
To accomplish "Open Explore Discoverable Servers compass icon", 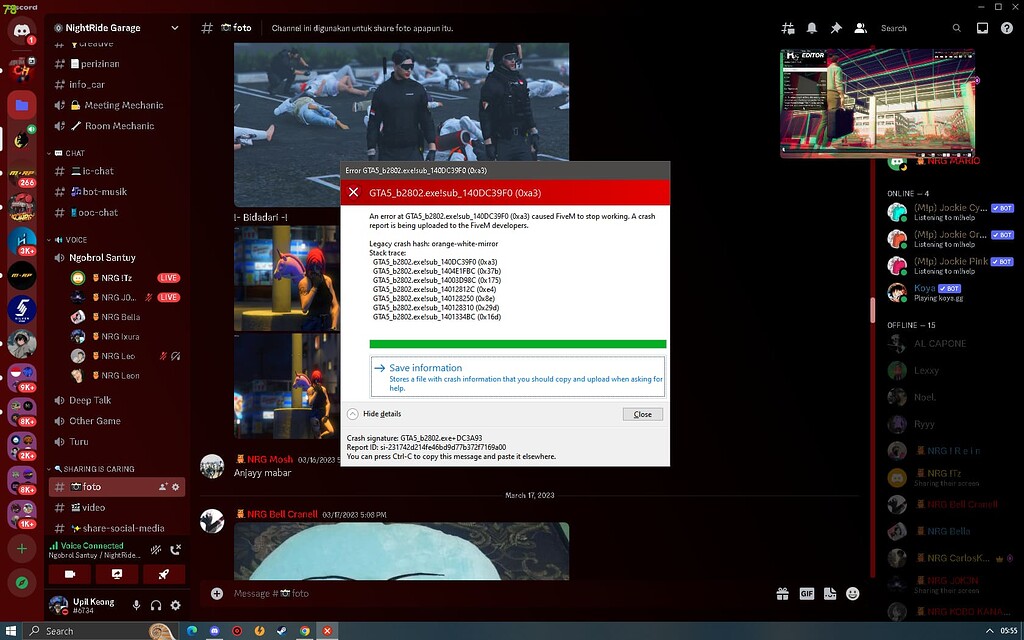I will [x=22, y=583].
